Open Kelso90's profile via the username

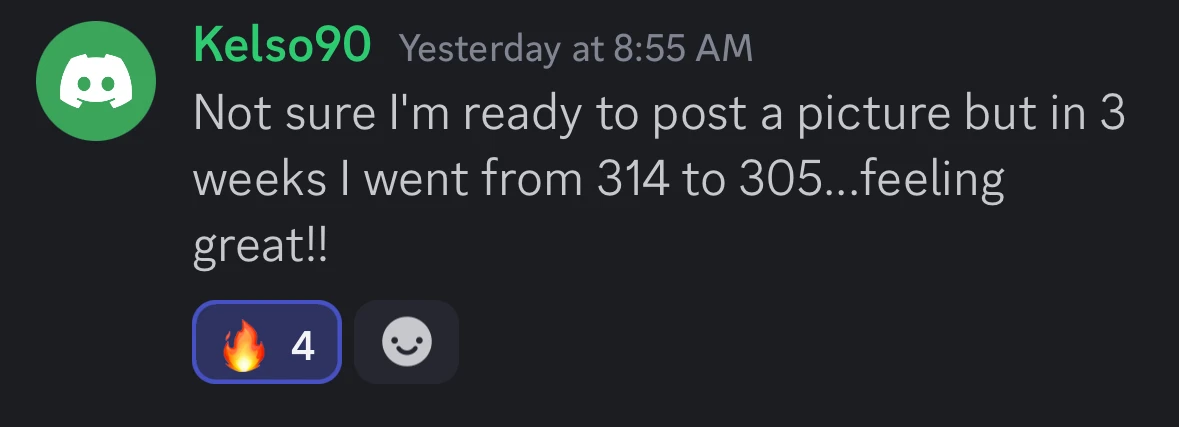[x=283, y=45]
